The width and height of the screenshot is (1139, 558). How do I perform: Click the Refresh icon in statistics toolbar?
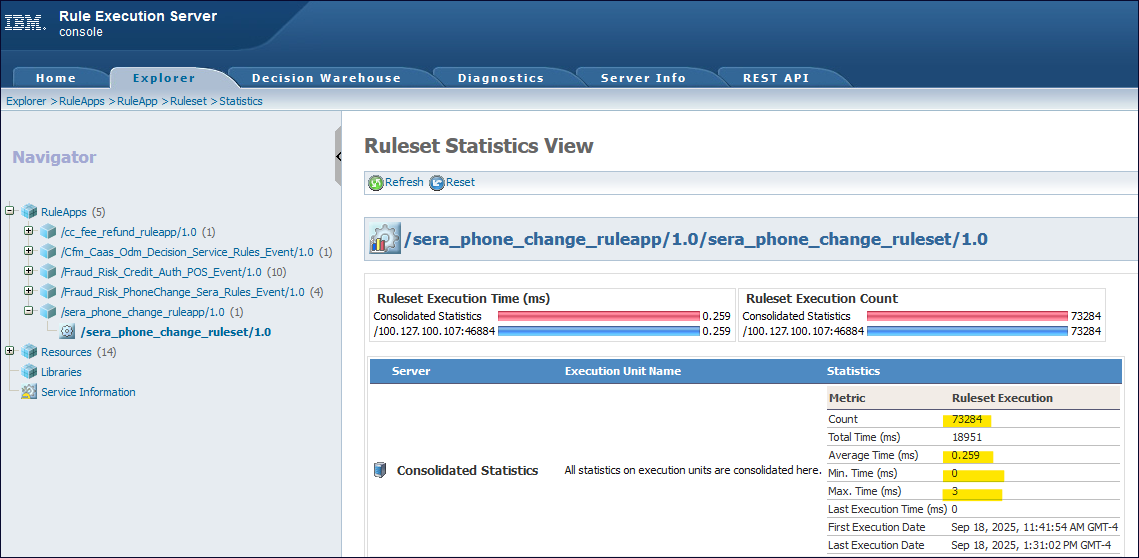376,183
